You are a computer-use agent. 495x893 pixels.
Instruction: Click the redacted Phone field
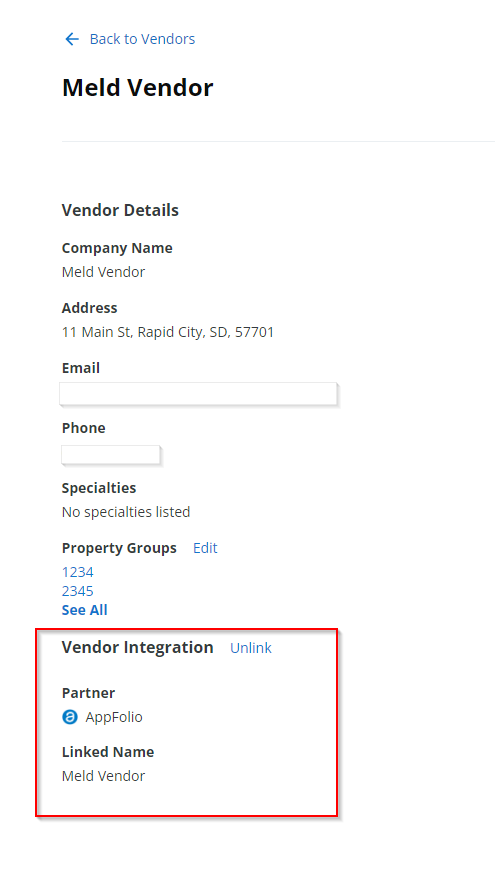coord(111,455)
